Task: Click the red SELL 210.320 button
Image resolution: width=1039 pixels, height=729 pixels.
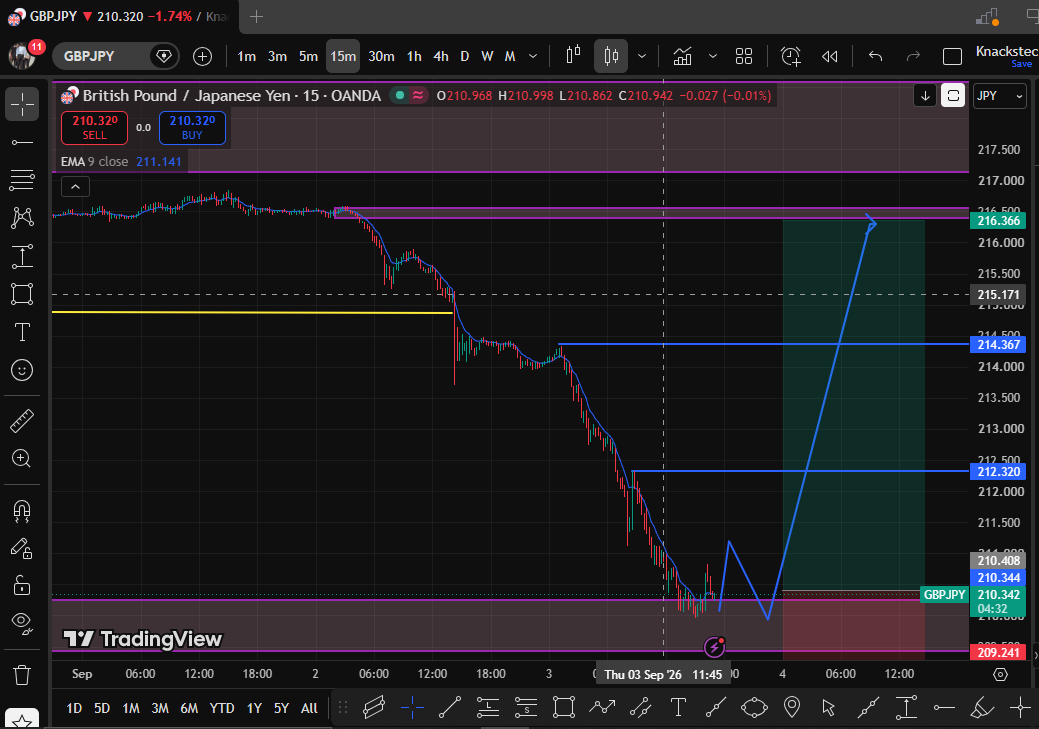Action: (94, 127)
